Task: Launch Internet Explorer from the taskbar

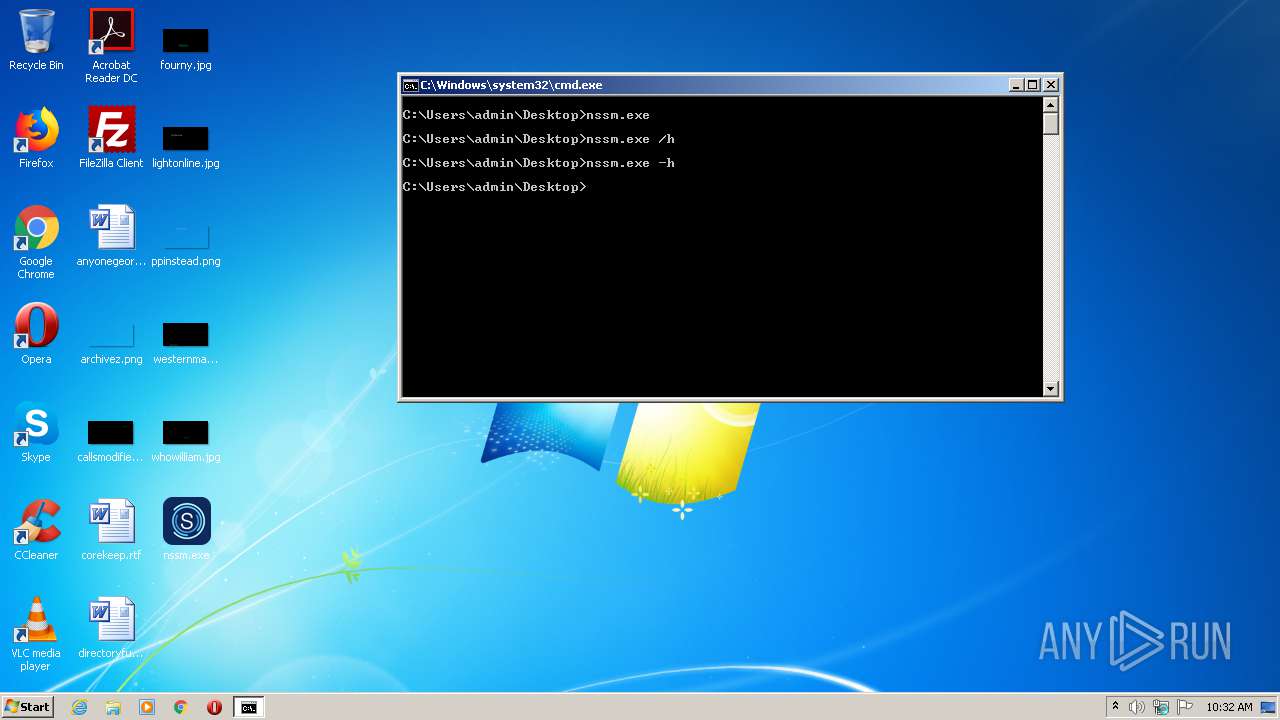Action: click(x=80, y=707)
